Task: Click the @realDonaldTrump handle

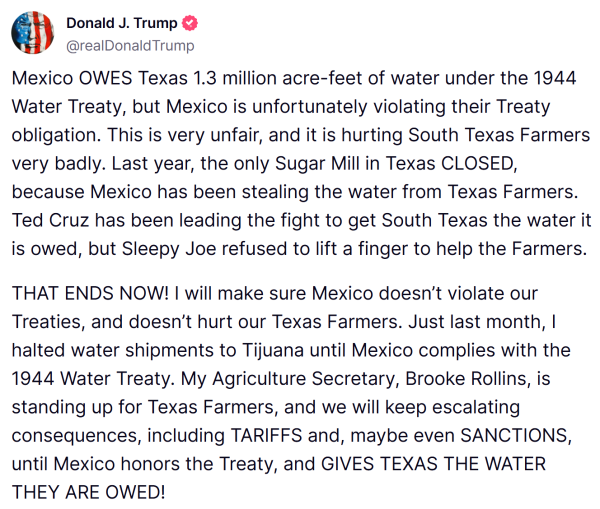Action: tap(130, 45)
